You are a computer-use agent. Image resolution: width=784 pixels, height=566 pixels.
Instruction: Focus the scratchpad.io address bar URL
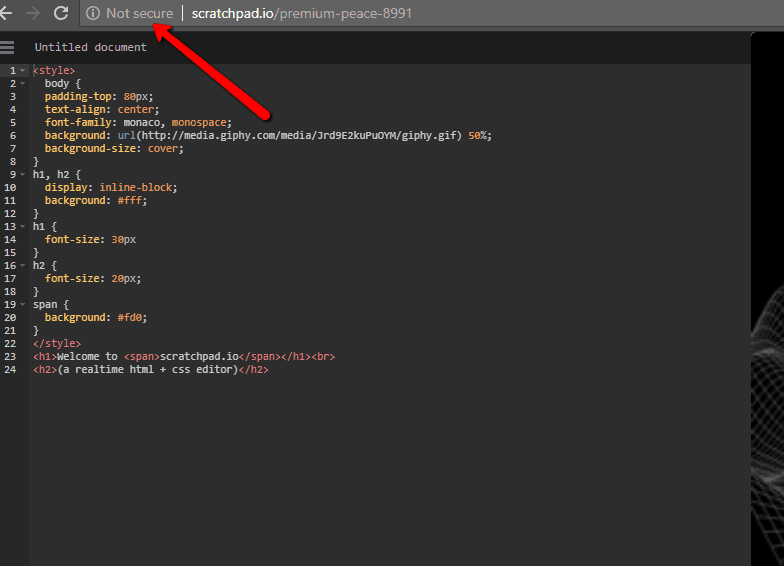pos(301,13)
